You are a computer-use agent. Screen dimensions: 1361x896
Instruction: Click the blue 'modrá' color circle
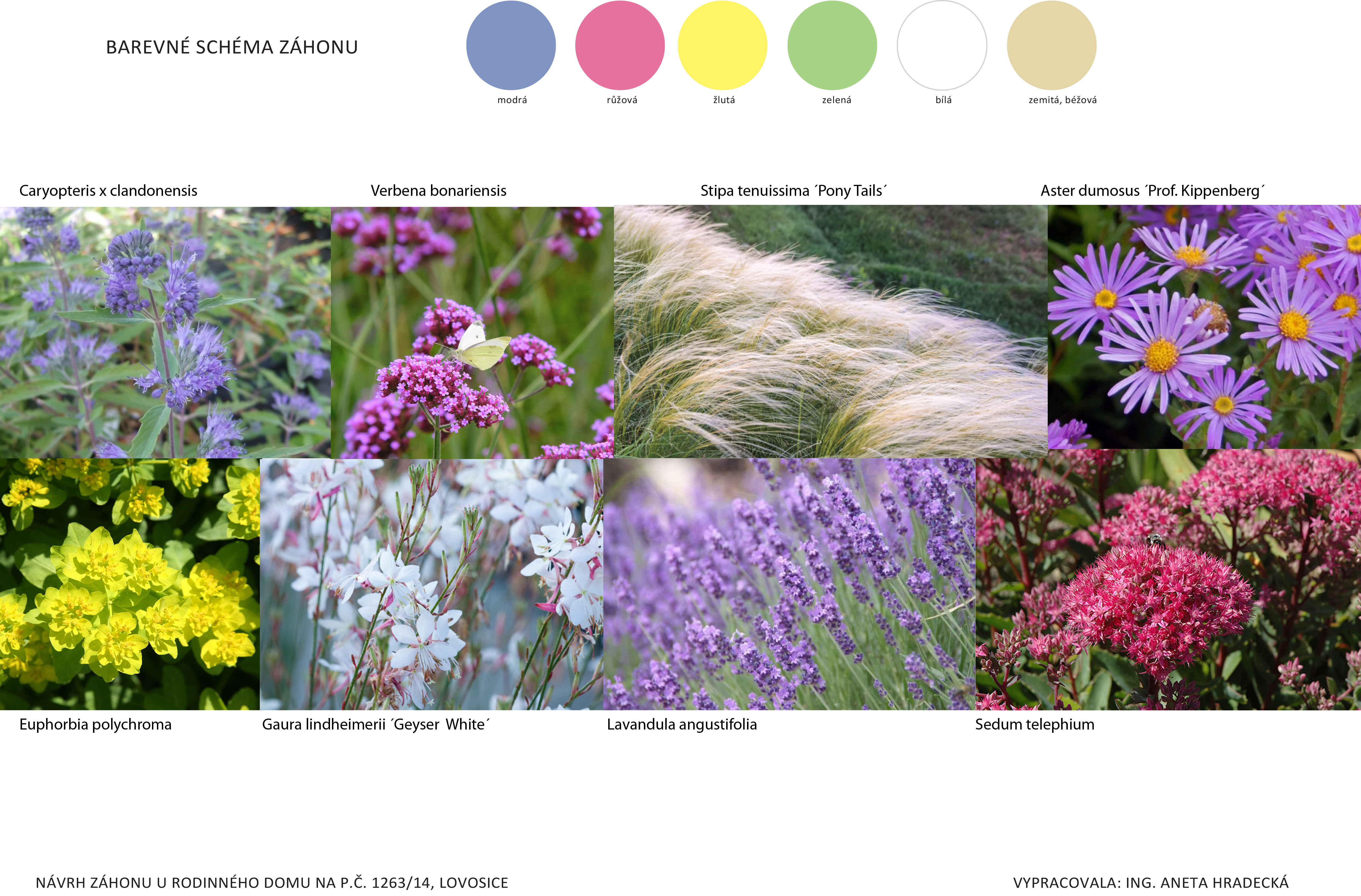tap(511, 46)
